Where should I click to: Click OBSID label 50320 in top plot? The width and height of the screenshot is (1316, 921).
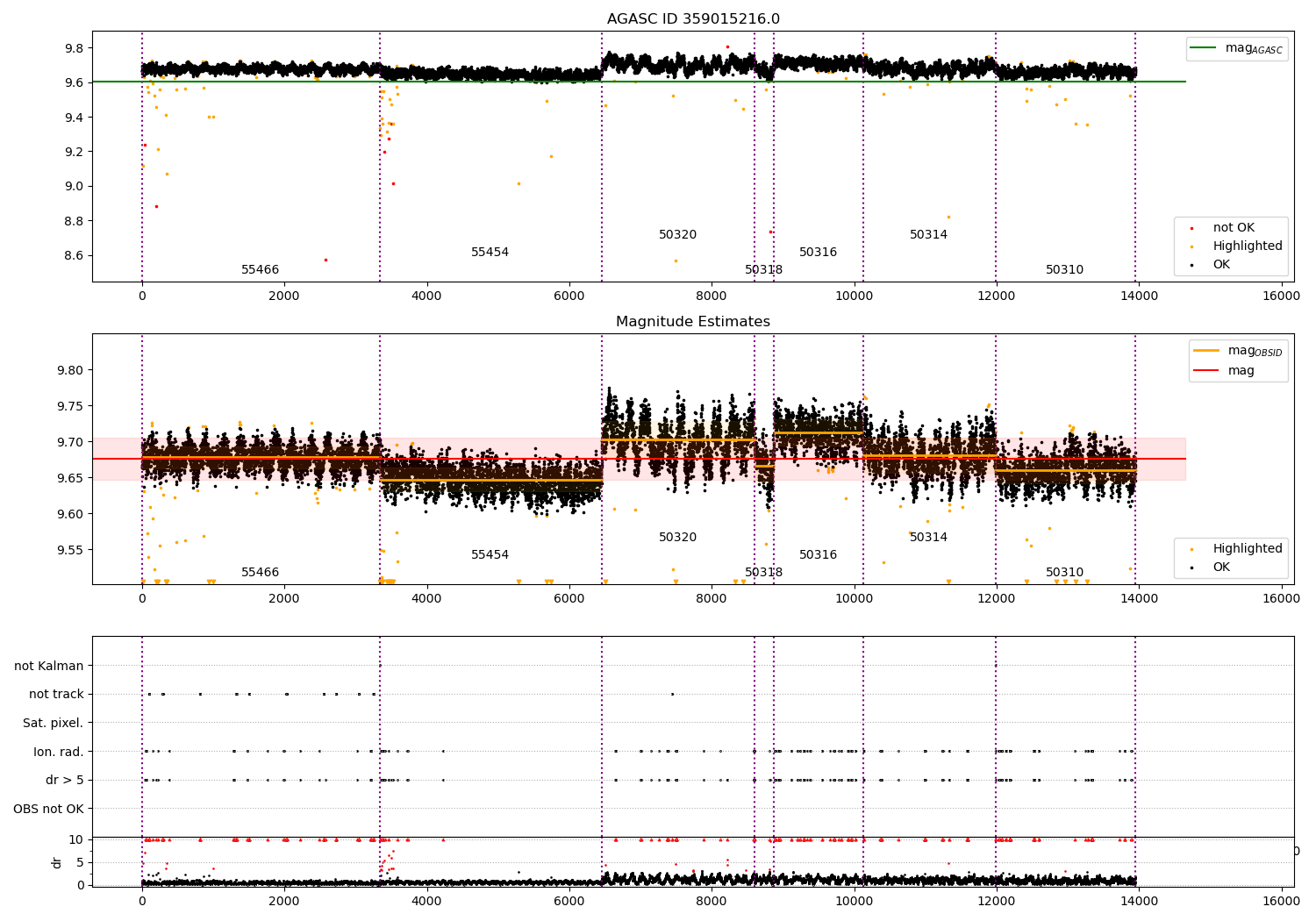(x=677, y=235)
